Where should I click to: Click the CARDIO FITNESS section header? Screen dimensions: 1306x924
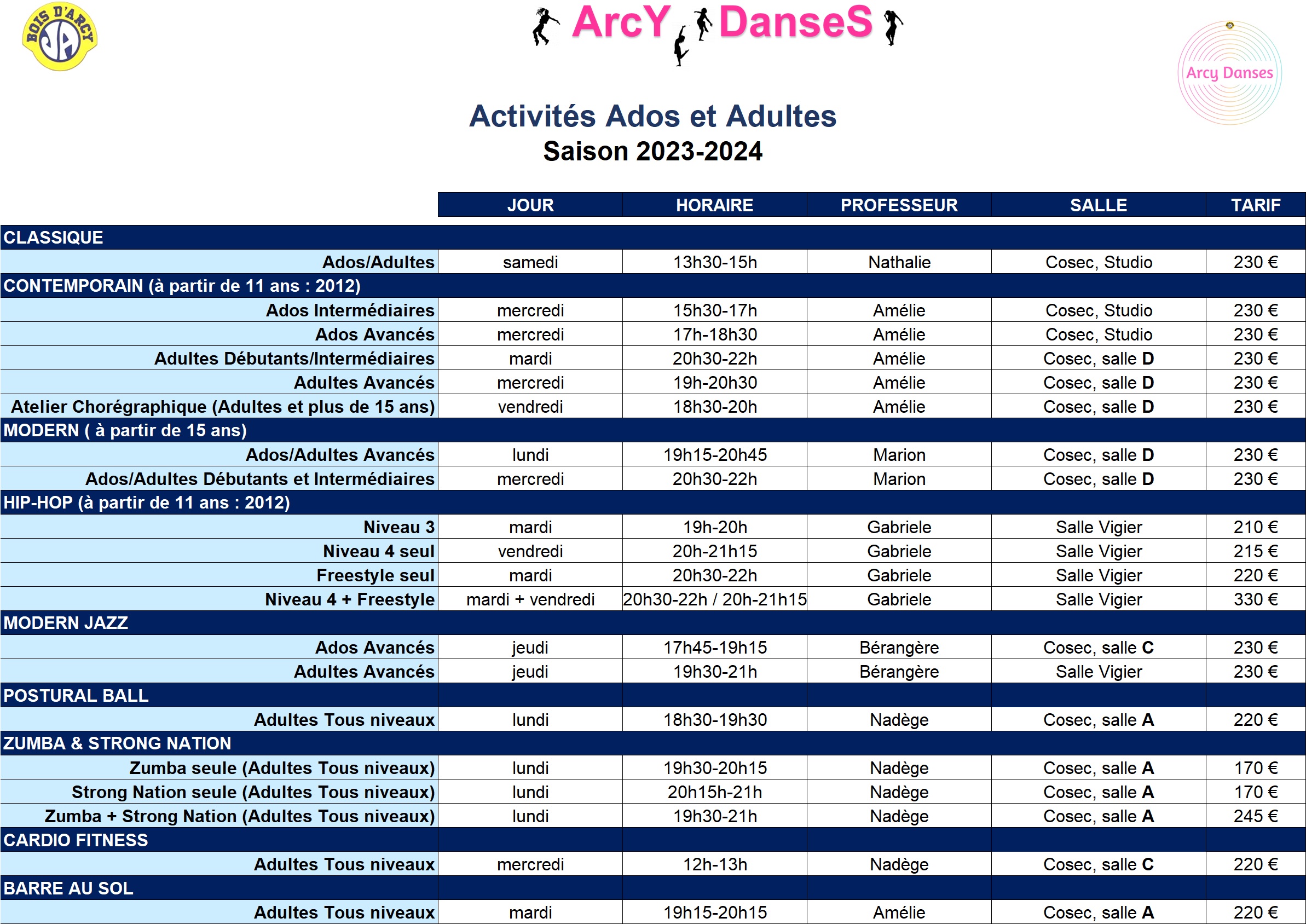[x=653, y=840]
